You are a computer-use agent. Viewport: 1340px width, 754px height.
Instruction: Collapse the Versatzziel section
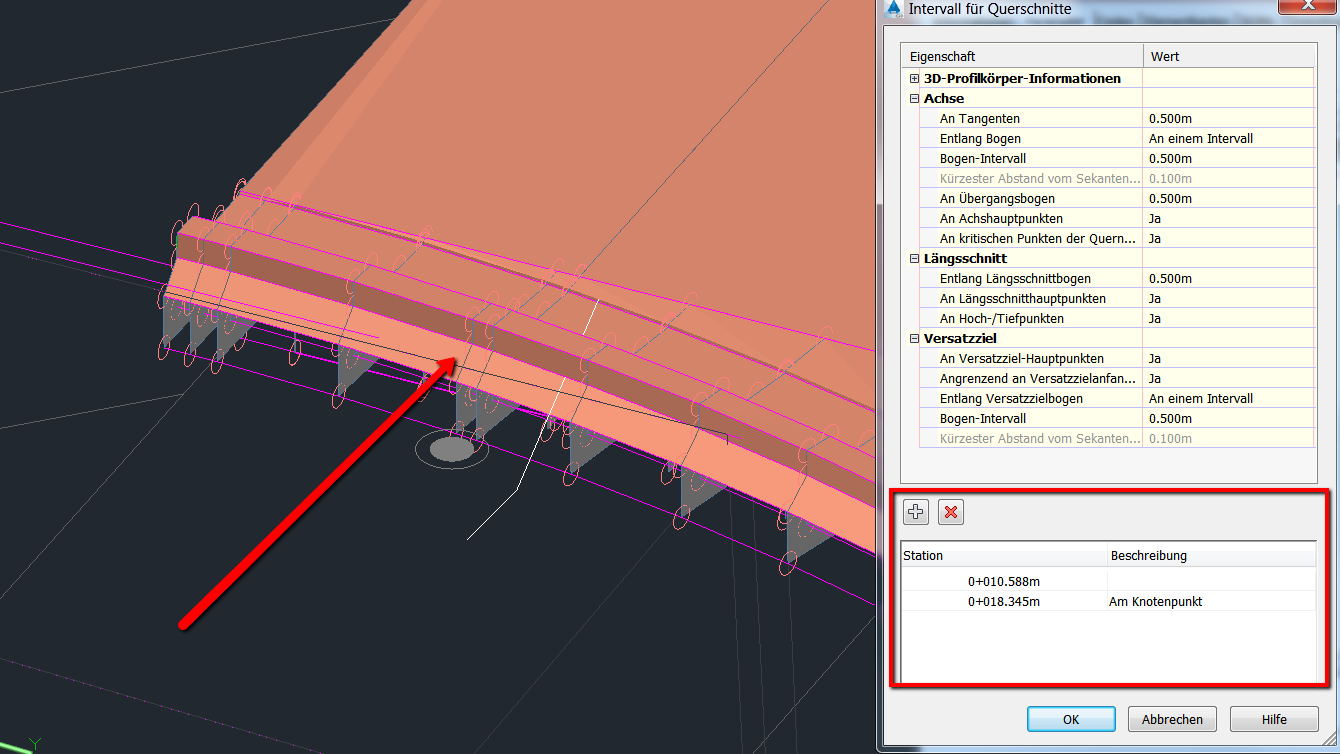coord(913,338)
